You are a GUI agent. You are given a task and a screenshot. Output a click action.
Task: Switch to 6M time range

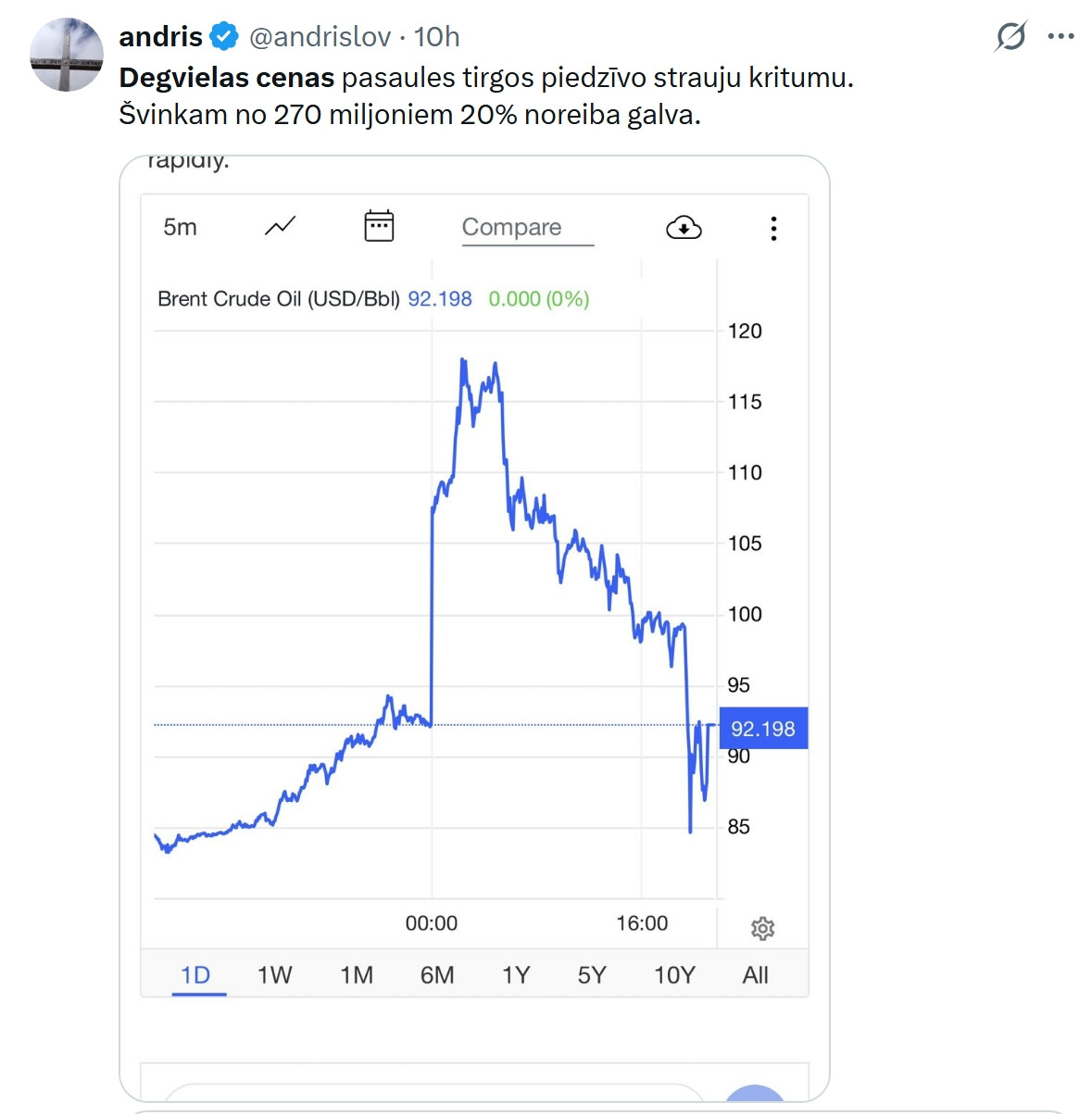pos(437,975)
